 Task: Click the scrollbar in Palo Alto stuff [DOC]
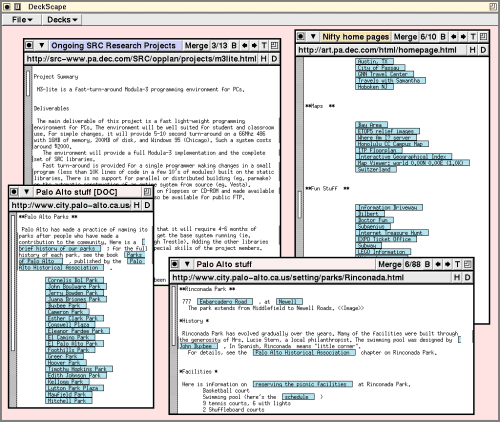[x=13, y=310]
